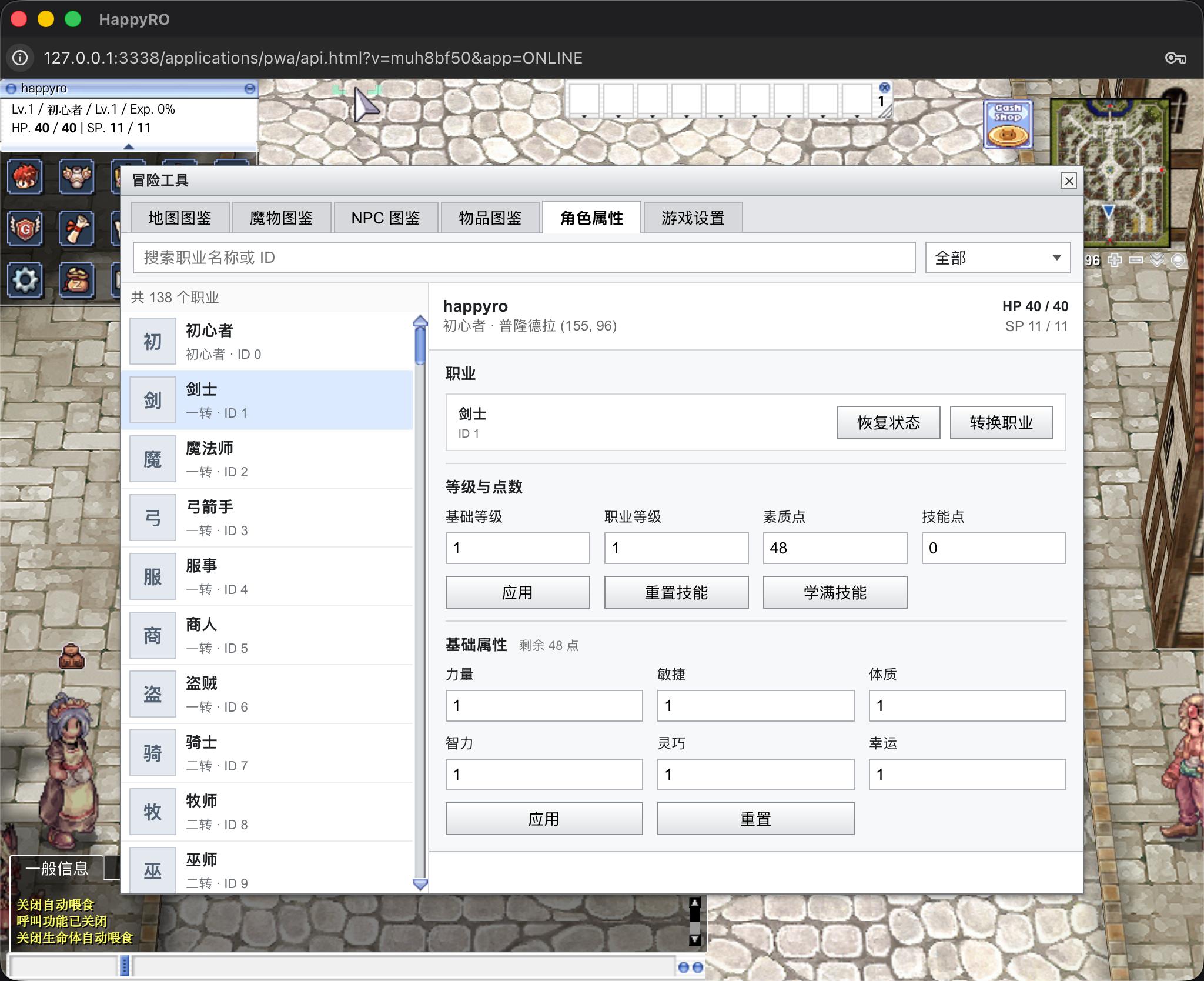Screen dimensions: 1204x981
Task: Open the guild shield G icon
Action: 25,228
